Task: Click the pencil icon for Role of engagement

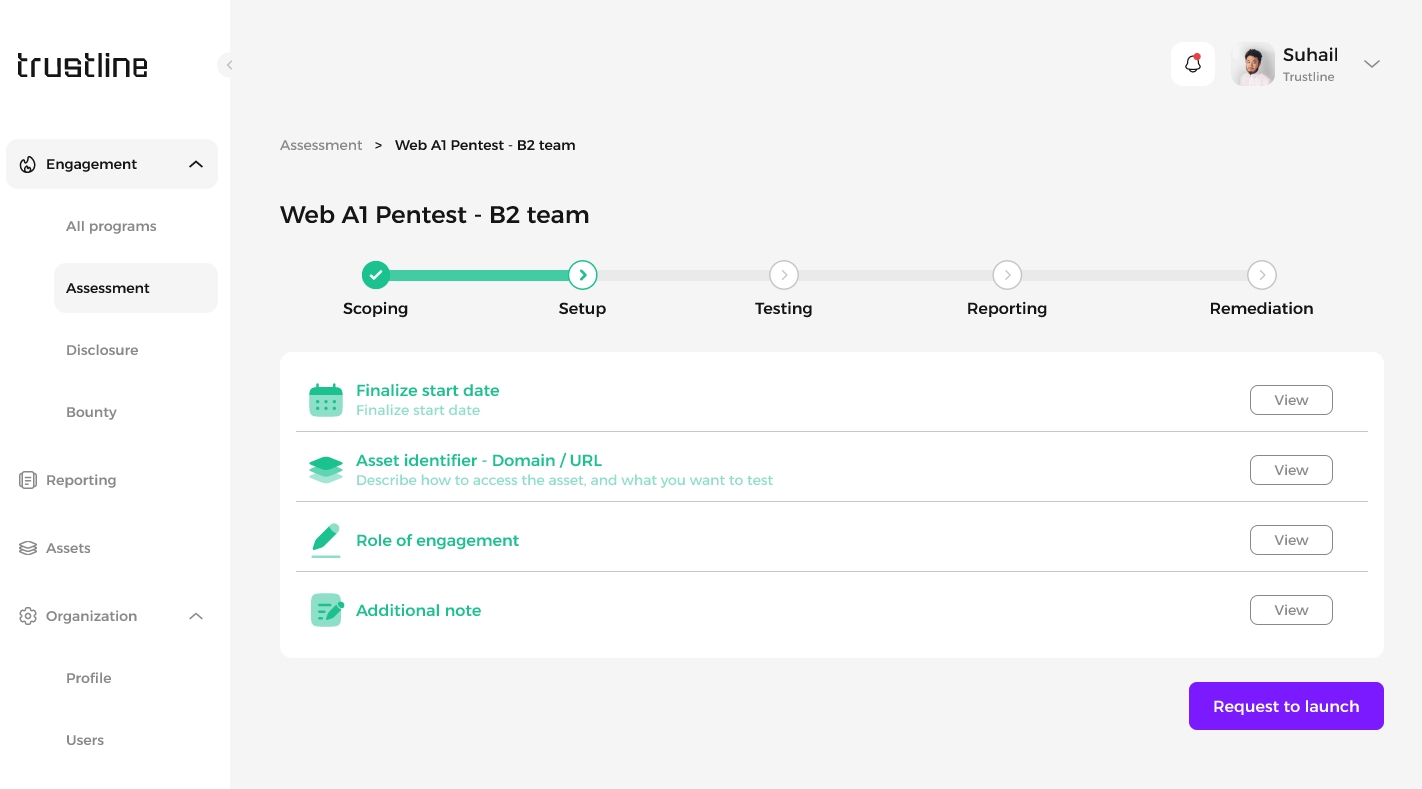Action: pos(326,540)
